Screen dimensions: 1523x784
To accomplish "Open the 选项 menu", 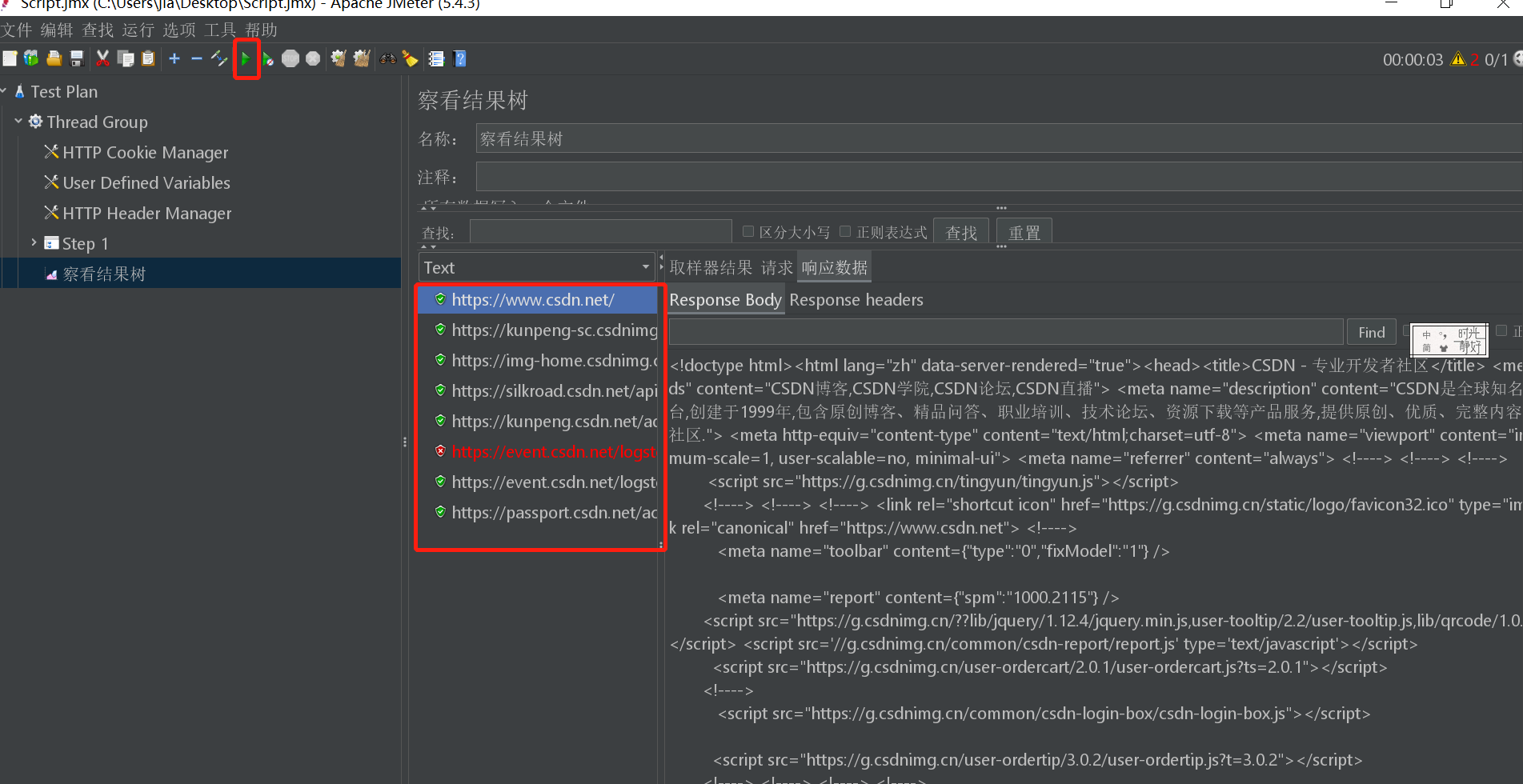I will click(179, 30).
